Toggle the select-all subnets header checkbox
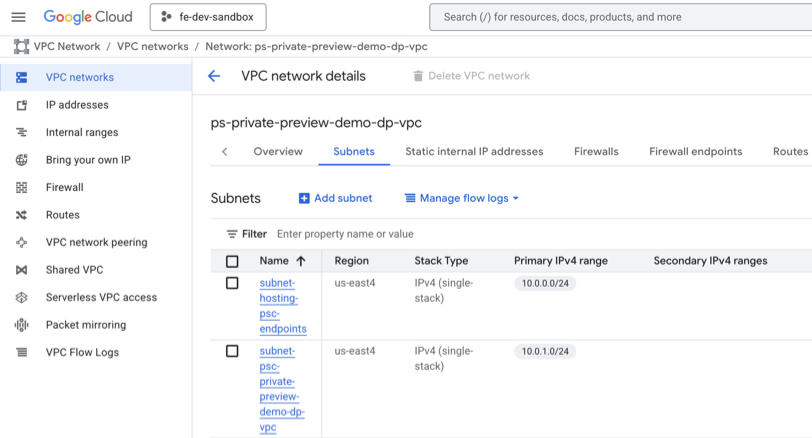Image resolution: width=812 pixels, height=438 pixels. [x=232, y=261]
